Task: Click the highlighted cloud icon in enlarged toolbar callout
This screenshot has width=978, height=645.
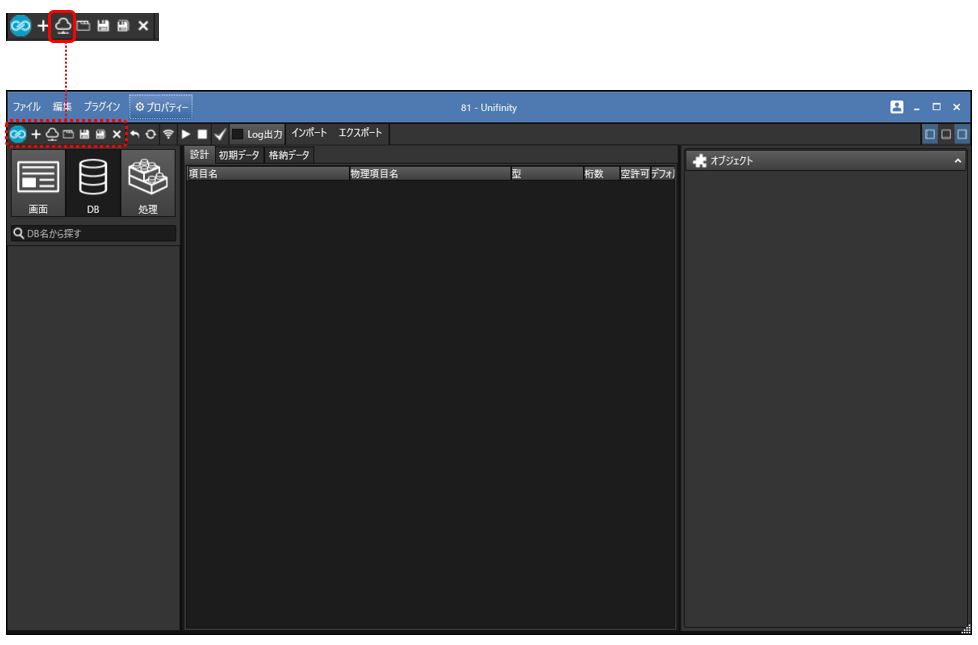Action: tap(63, 26)
